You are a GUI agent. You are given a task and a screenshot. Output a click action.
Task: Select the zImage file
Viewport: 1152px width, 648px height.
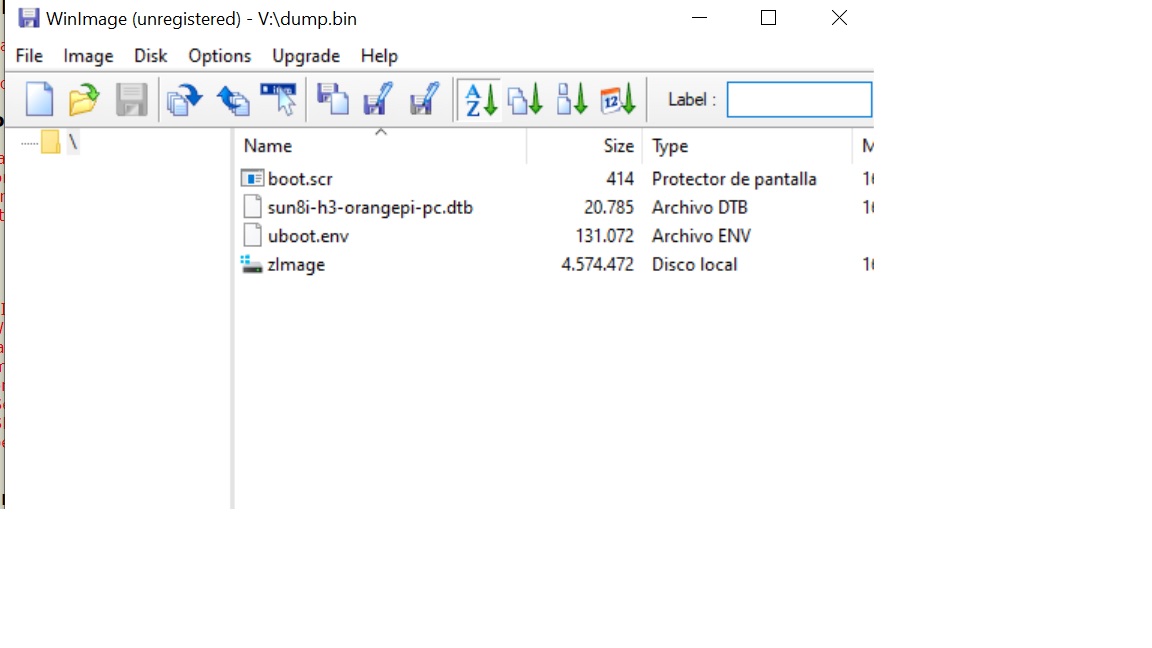296,264
